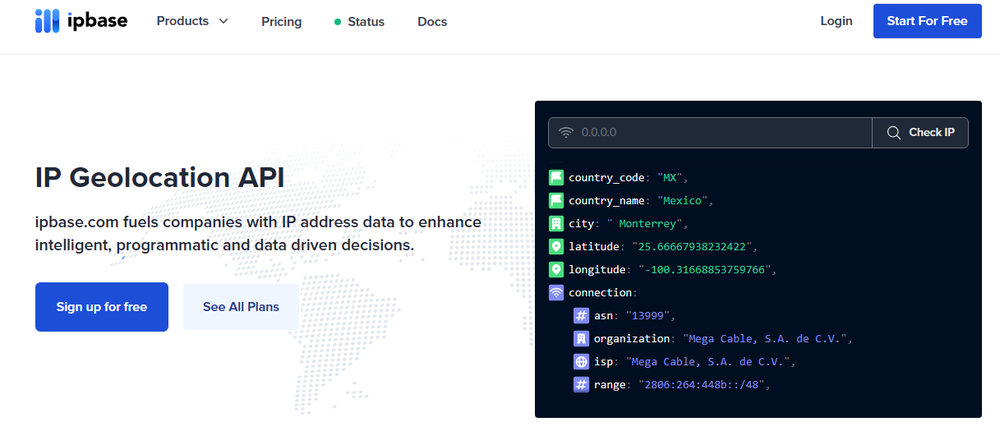Viewport: 1000px width, 434px height.
Task: Click the ipbase.com description paragraph
Action: click(x=258, y=233)
